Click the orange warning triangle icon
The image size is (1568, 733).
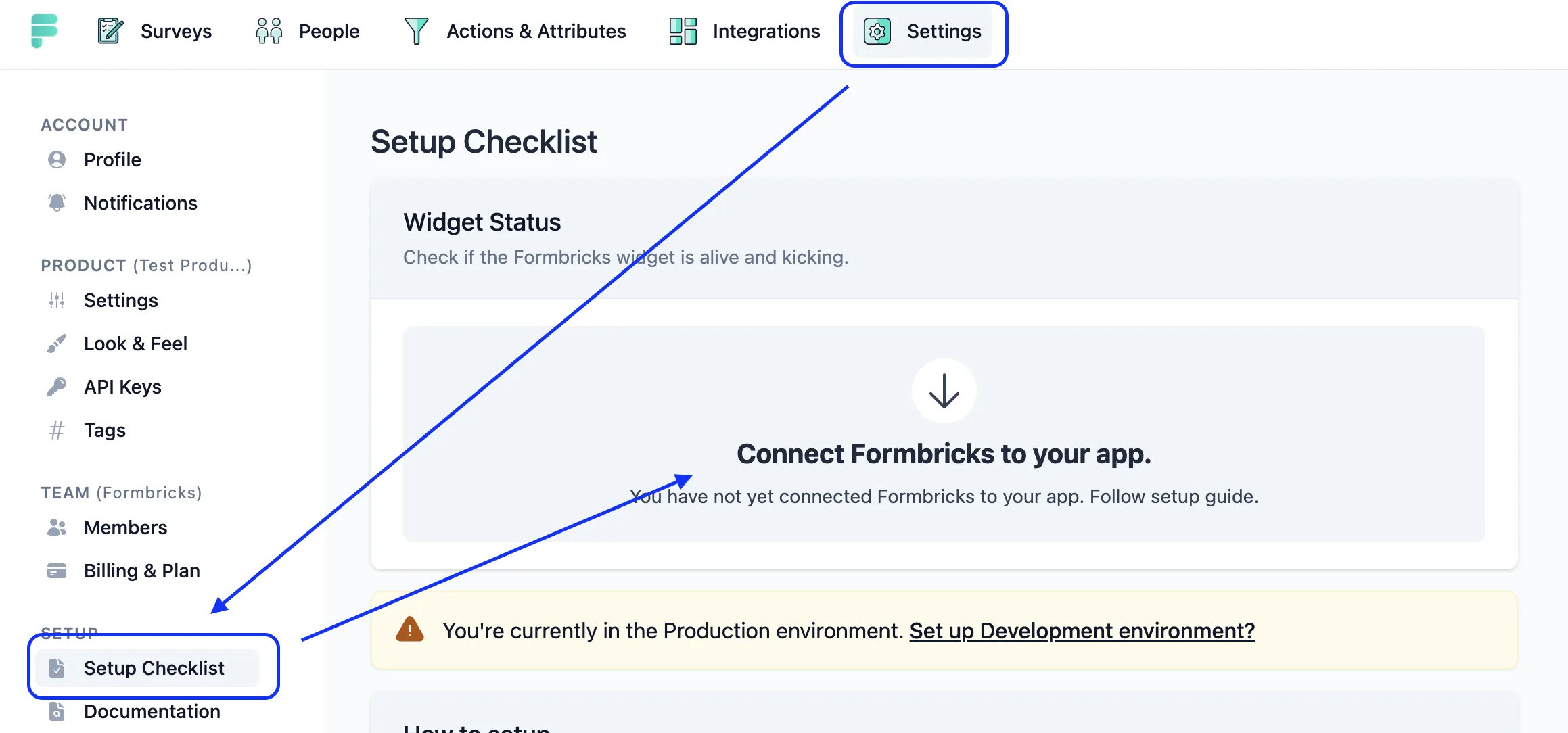tap(409, 630)
